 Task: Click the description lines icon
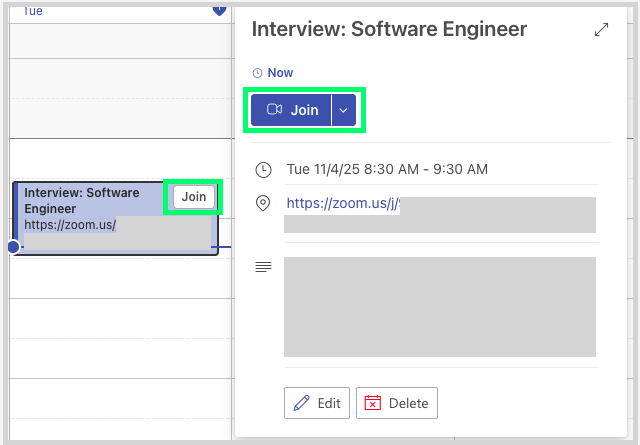tap(263, 267)
